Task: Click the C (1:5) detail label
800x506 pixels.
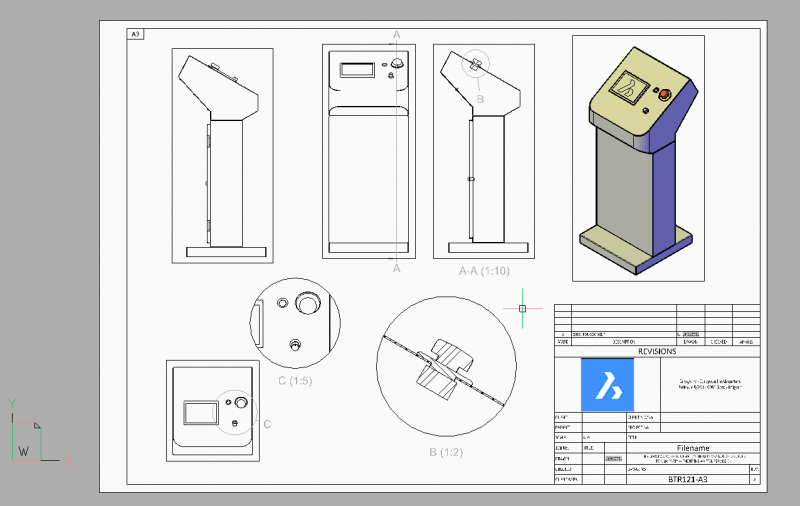Action: [295, 381]
